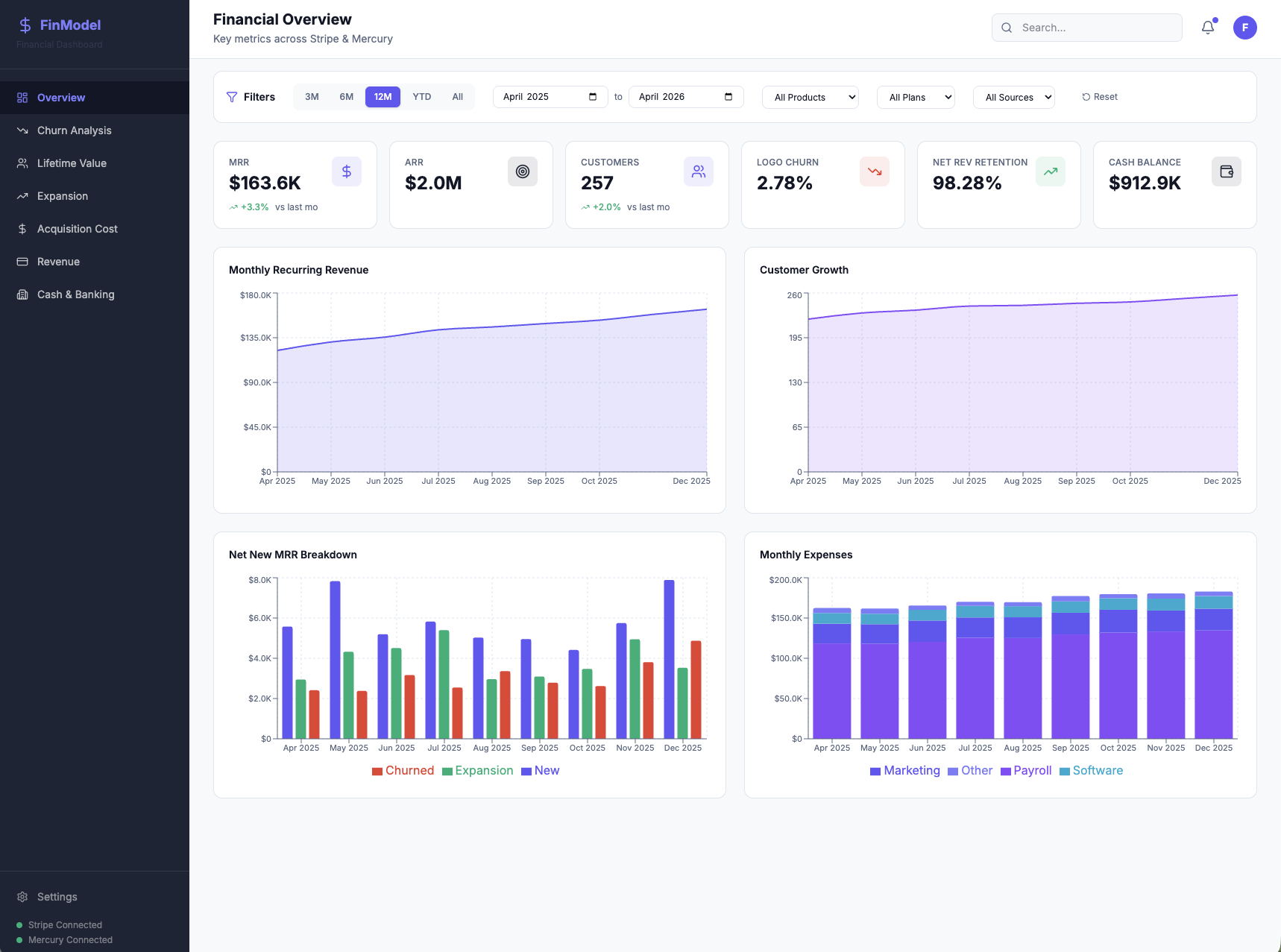Toggle the Churned series in legend
Image resolution: width=1281 pixels, height=952 pixels.
[x=403, y=771]
